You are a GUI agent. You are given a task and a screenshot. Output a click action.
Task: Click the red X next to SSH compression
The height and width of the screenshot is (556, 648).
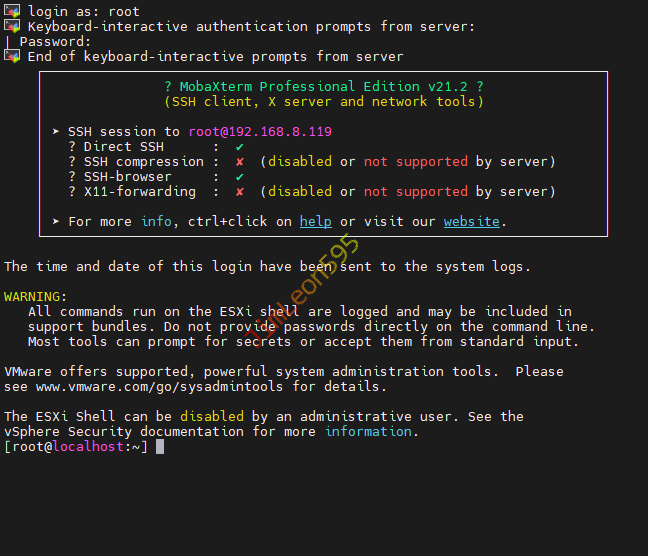click(240, 162)
